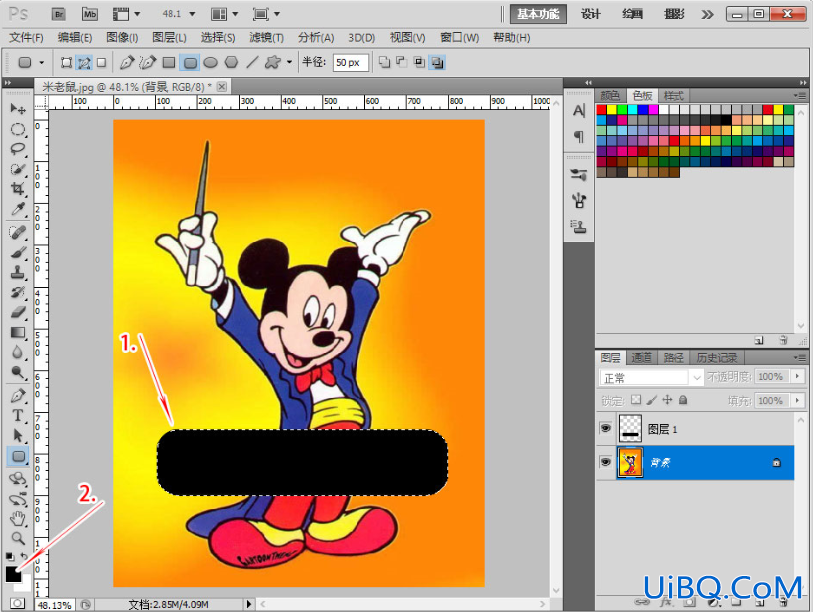Select the Zoom tool in the toolbox
Screen dimensions: 813x612
[18, 538]
